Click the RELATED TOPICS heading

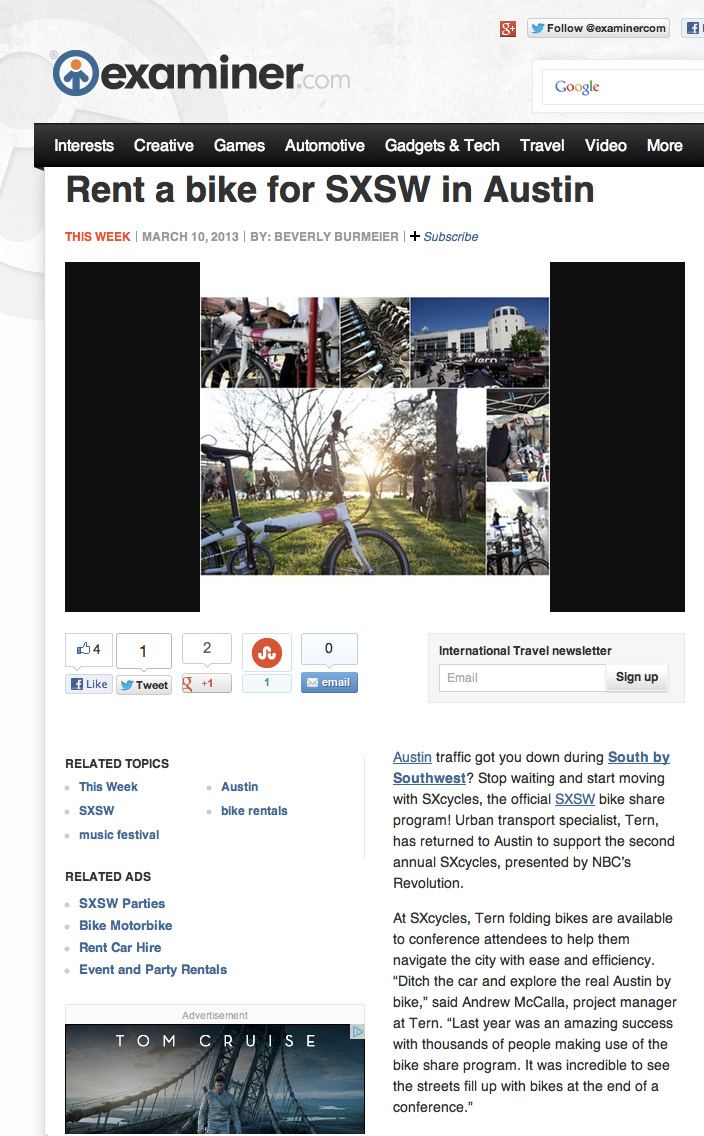pyautogui.click(x=117, y=764)
